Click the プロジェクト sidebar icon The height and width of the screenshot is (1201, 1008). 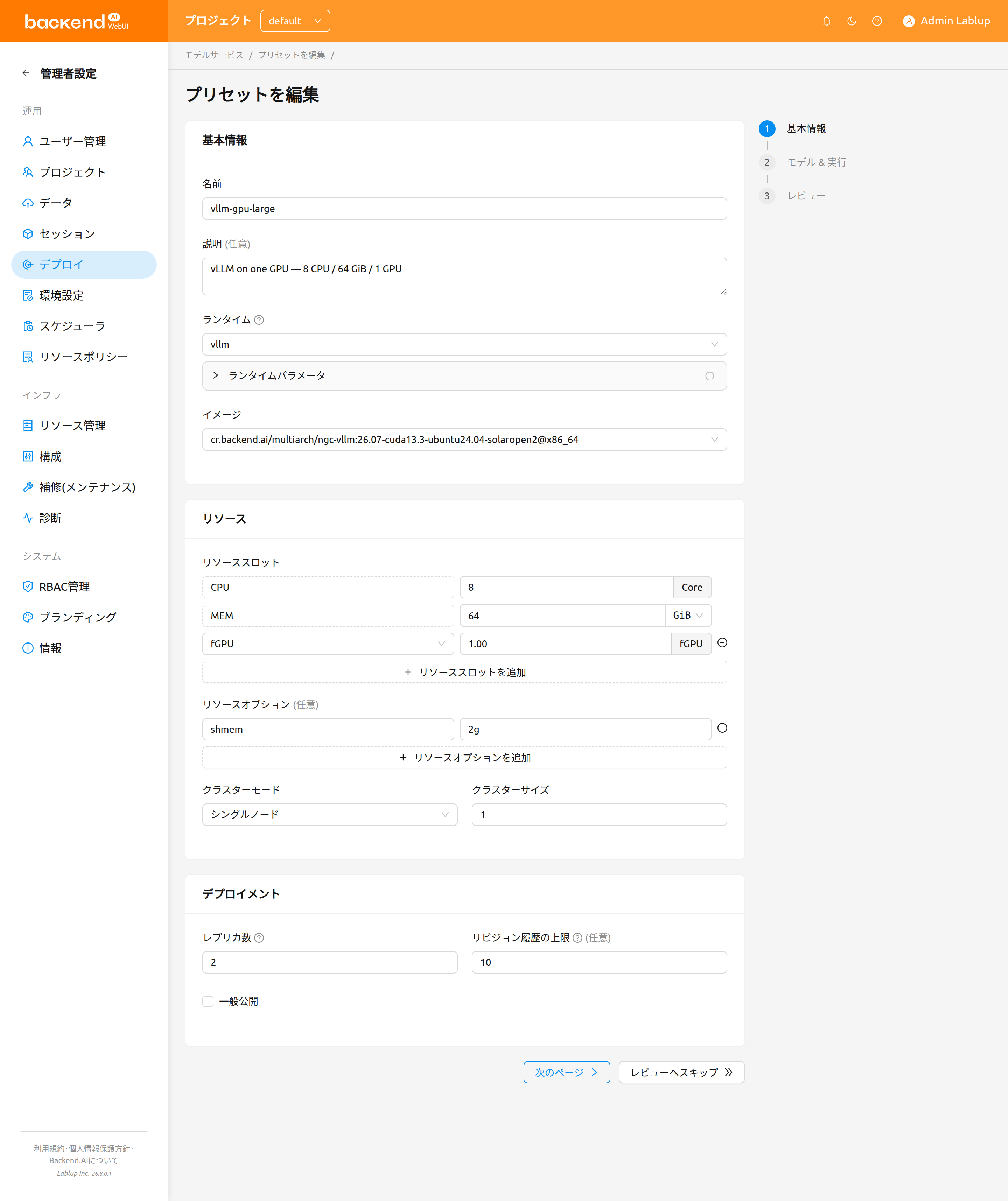[27, 172]
